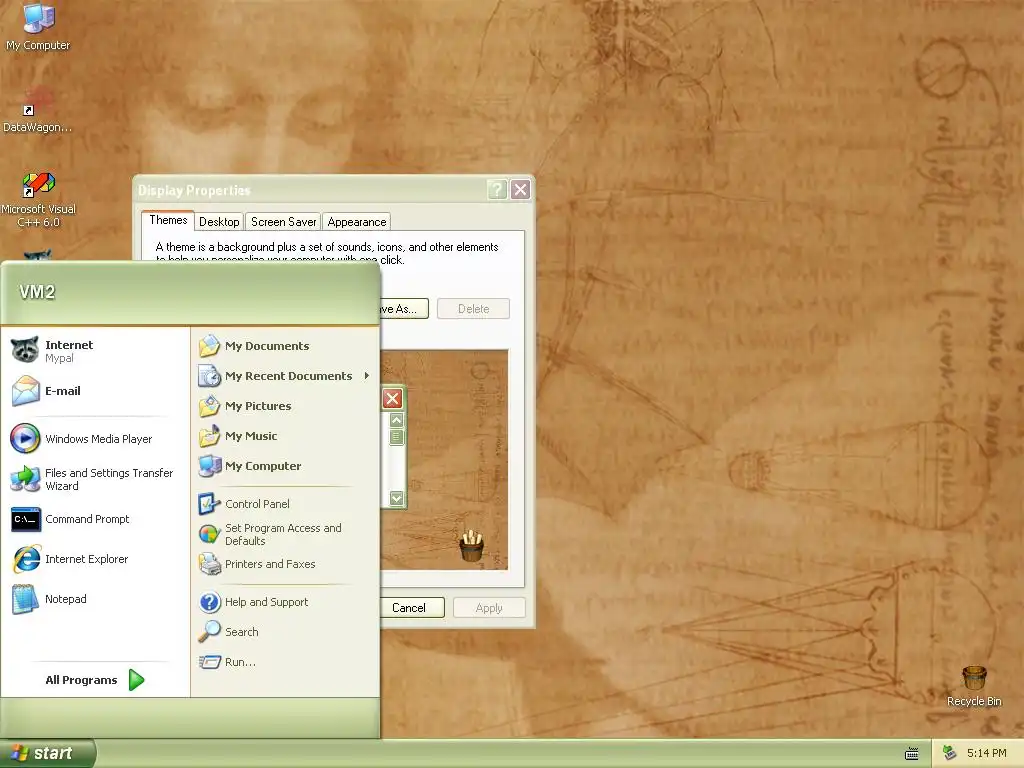Screen dimensions: 1024x768
Task: Switch to the Screen Saver tab
Action: pyautogui.click(x=283, y=222)
